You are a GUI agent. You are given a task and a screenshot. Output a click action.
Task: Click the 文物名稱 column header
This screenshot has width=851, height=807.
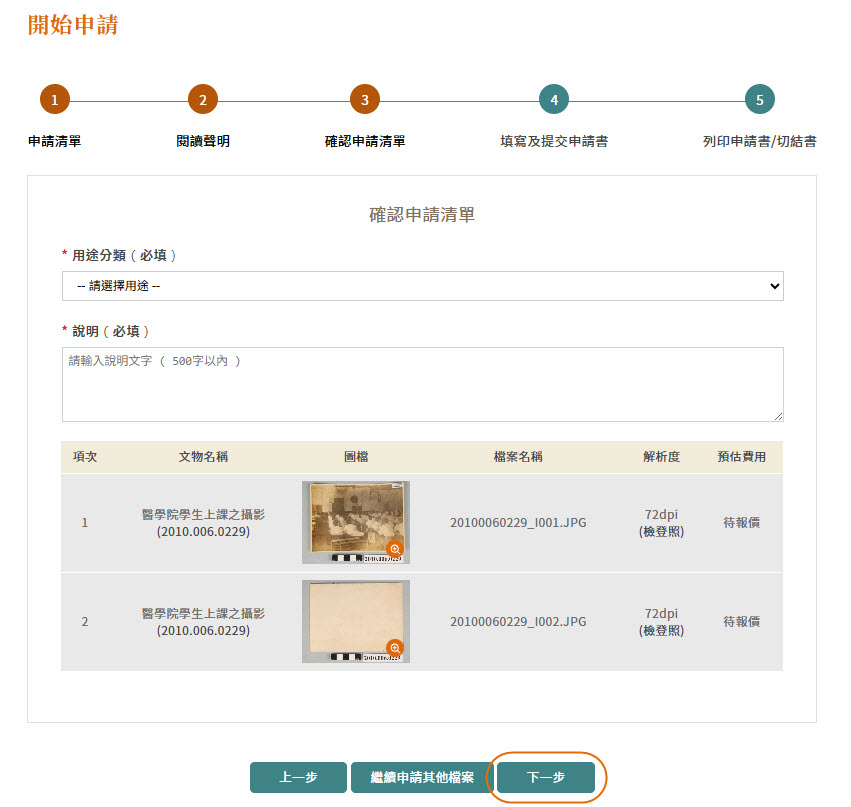(x=204, y=457)
